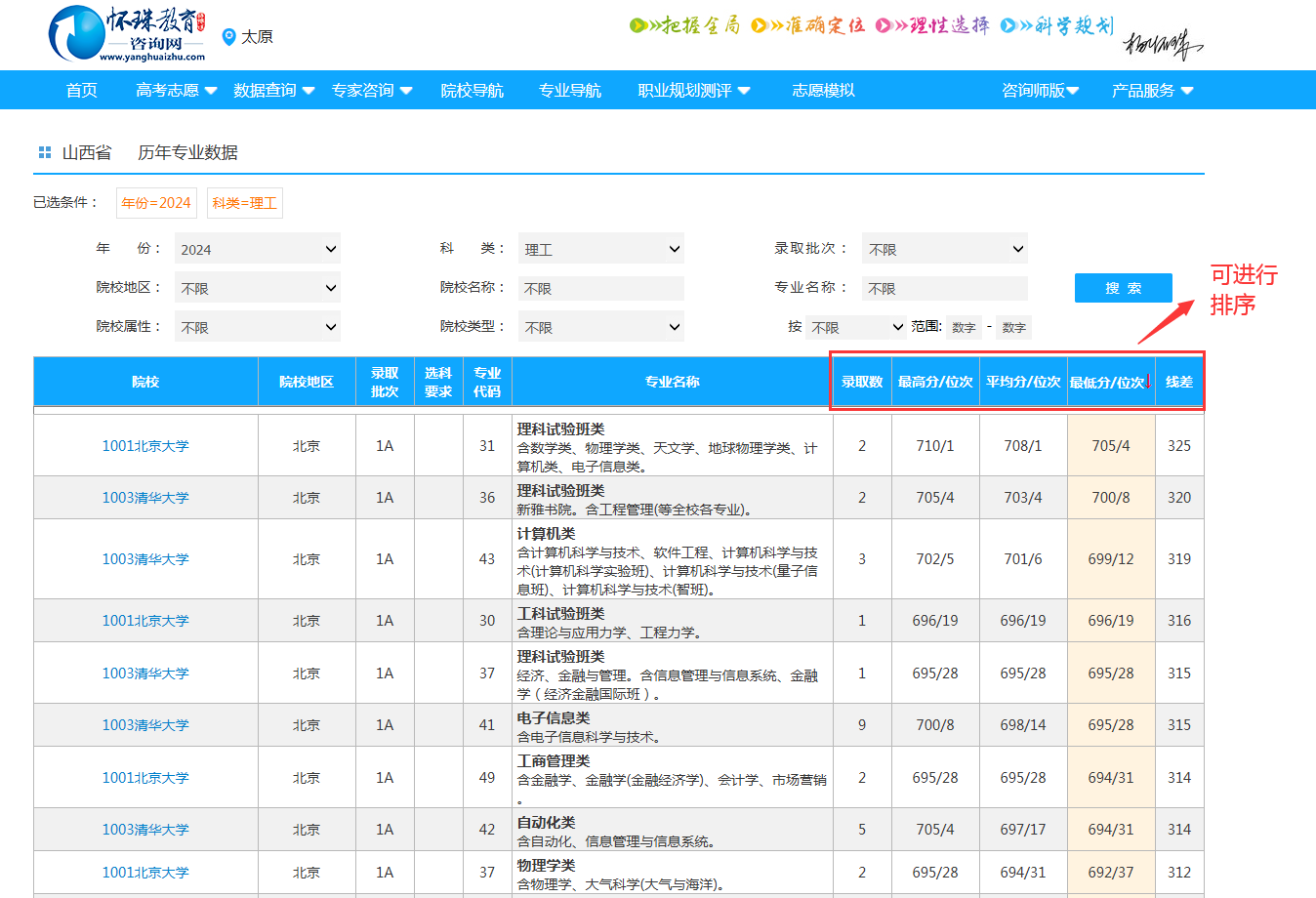Image resolution: width=1316 pixels, height=898 pixels.
Task: Go to the 志愿模拟 page
Action: [x=823, y=91]
